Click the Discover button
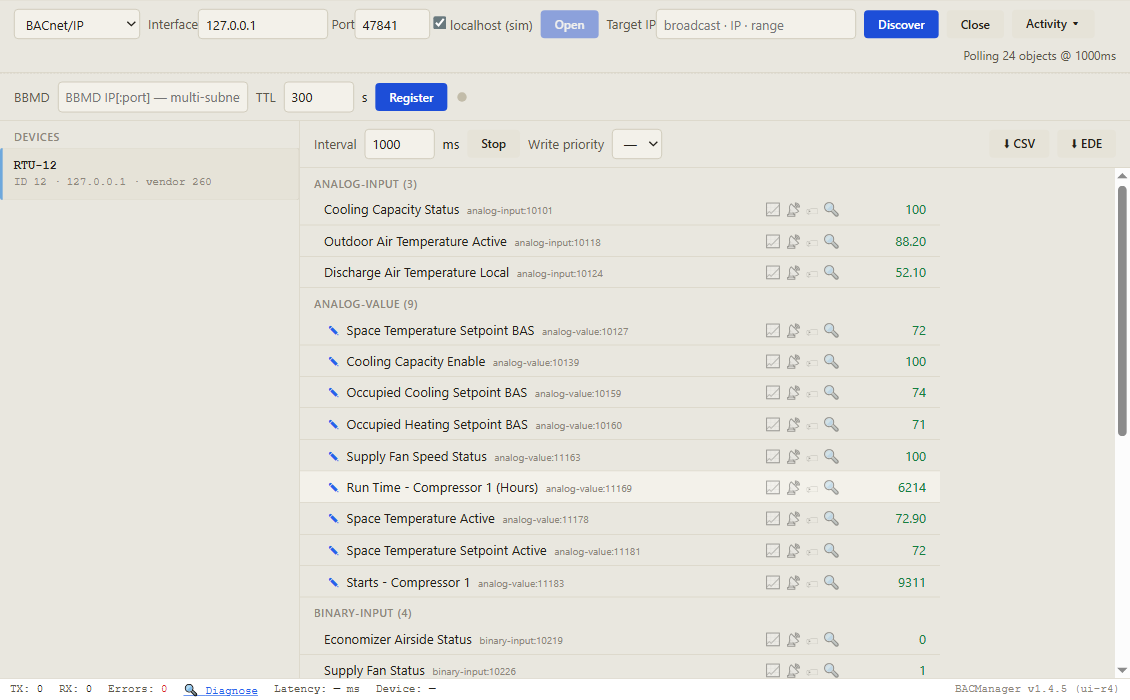The height and width of the screenshot is (700, 1130). click(x=901, y=25)
